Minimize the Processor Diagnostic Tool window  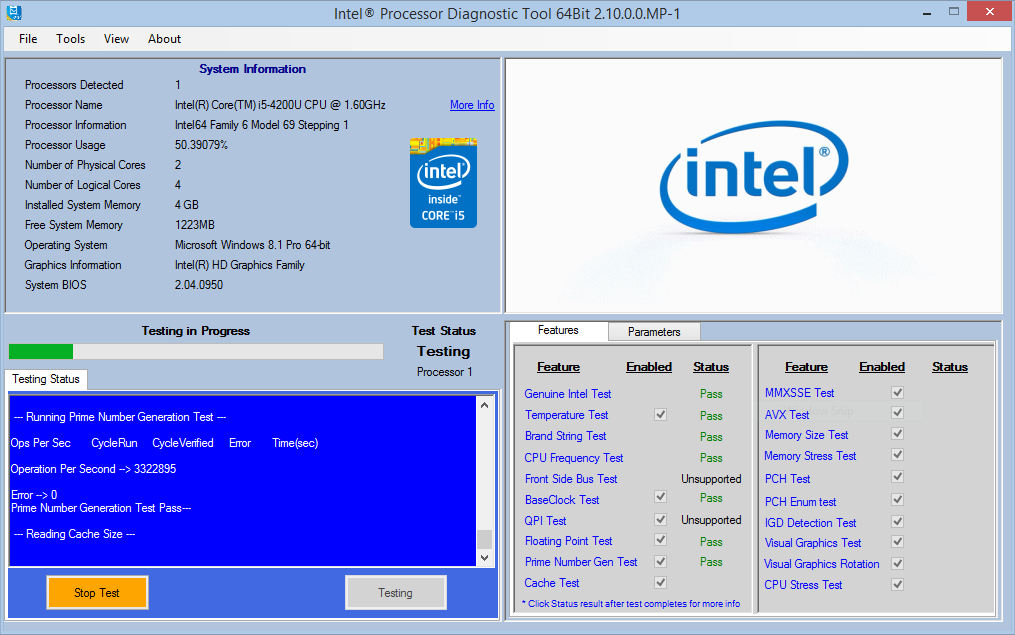927,12
